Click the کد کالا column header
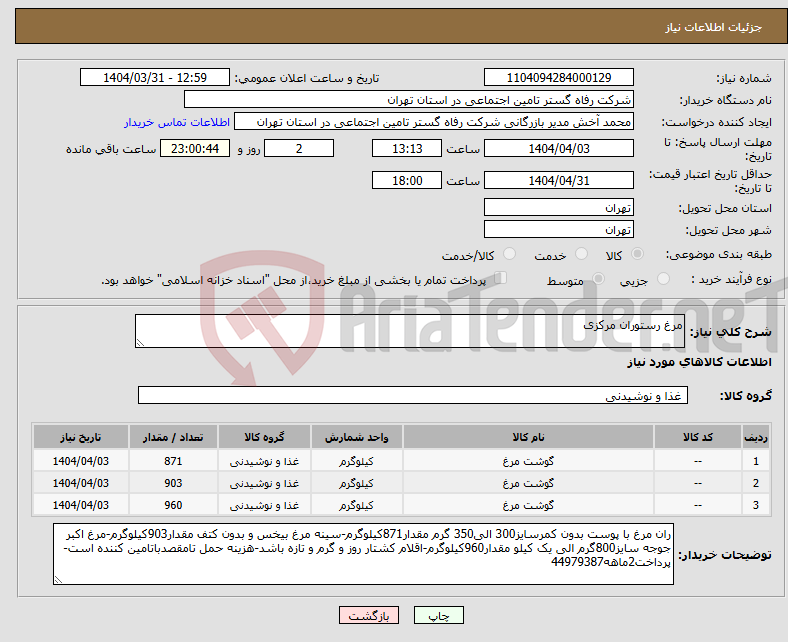This screenshot has width=788, height=642. (x=698, y=437)
